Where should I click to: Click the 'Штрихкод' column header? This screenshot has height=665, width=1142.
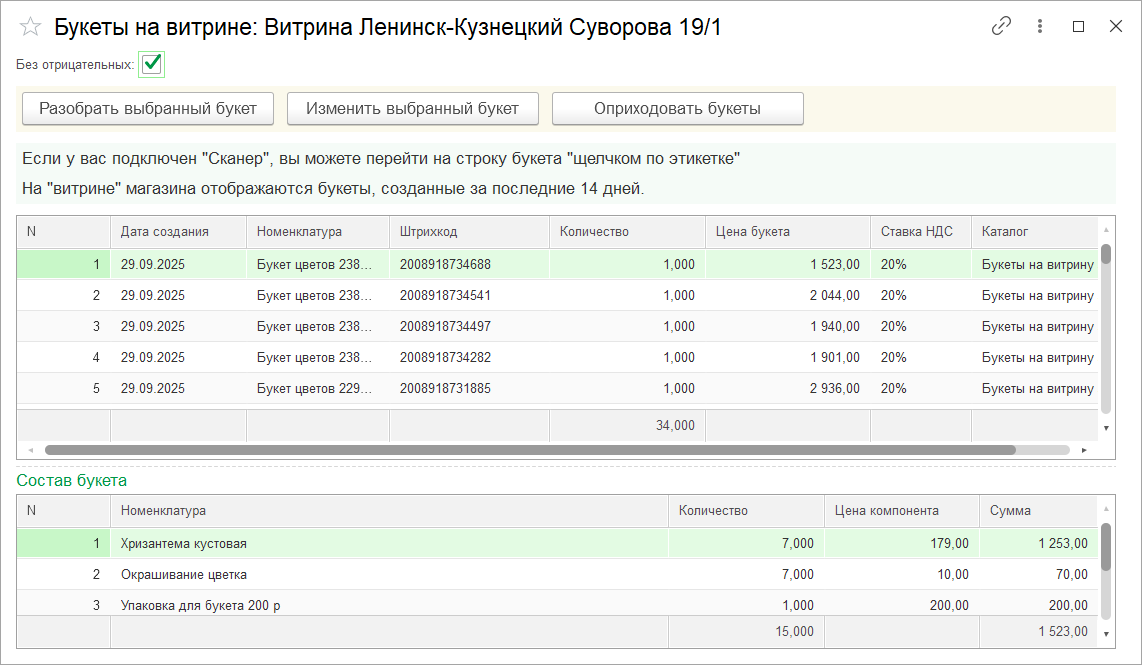(428, 231)
